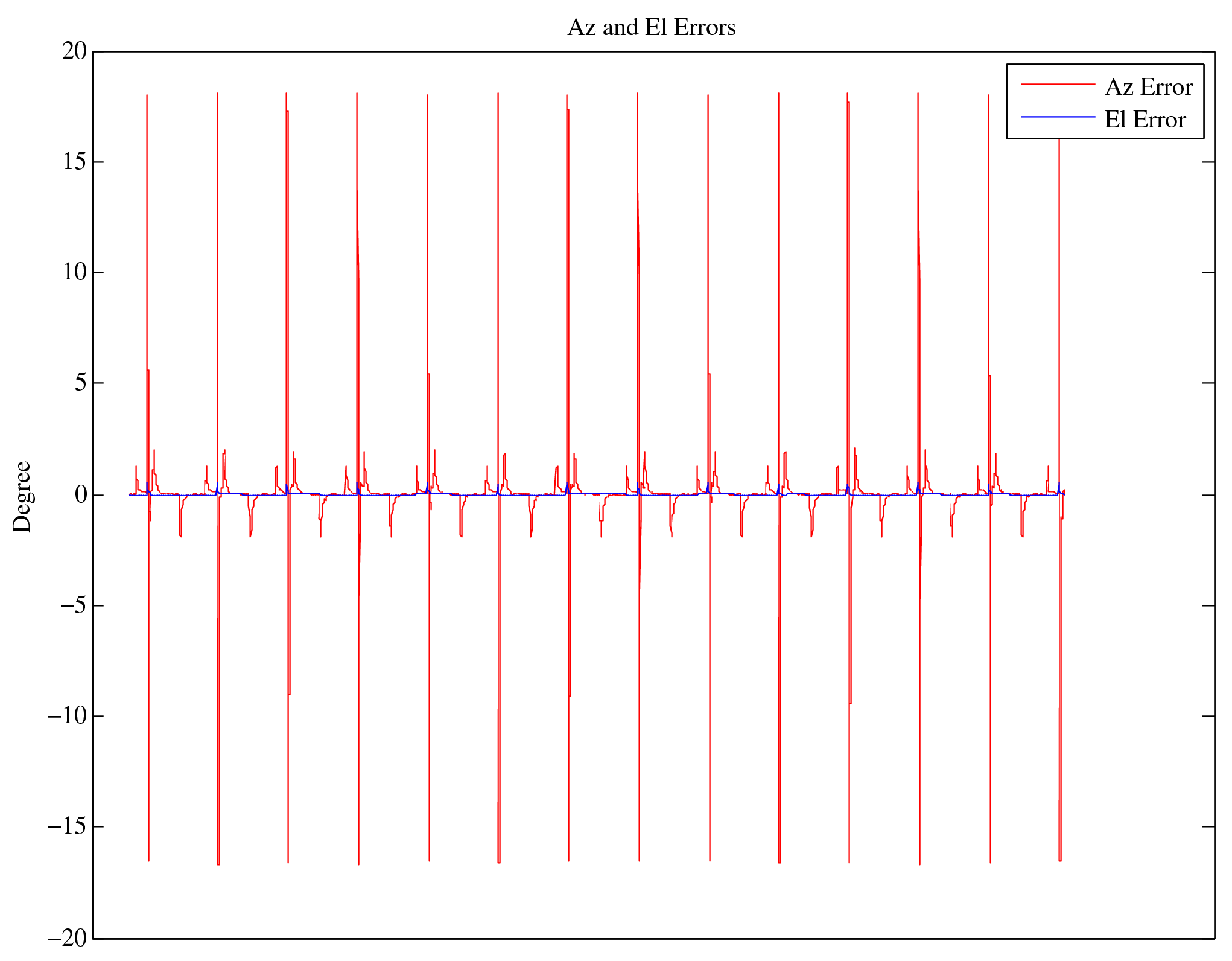Viewport: 1232px width, 961px height.
Task: Click the y-axis tick label −15
Action: 68,826
